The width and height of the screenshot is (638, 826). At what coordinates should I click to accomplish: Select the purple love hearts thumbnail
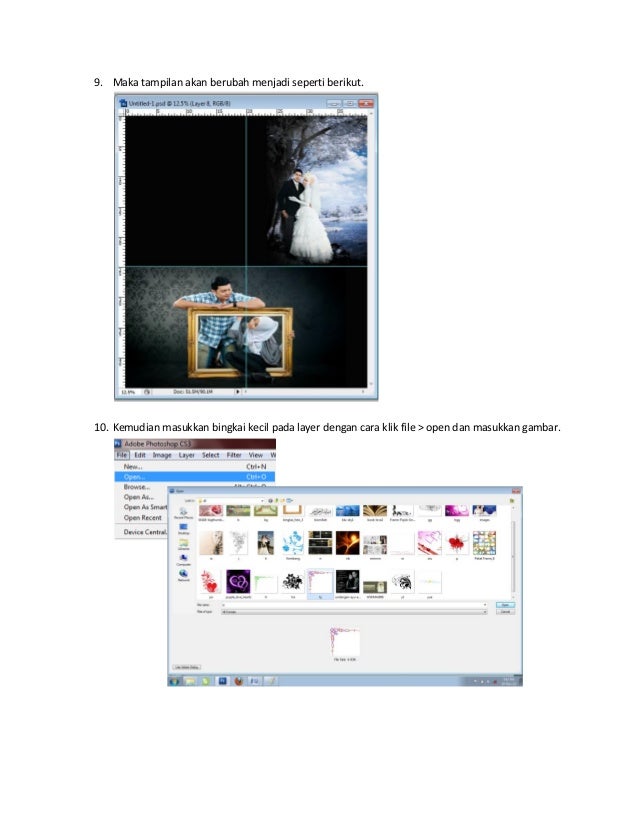tap(238, 582)
